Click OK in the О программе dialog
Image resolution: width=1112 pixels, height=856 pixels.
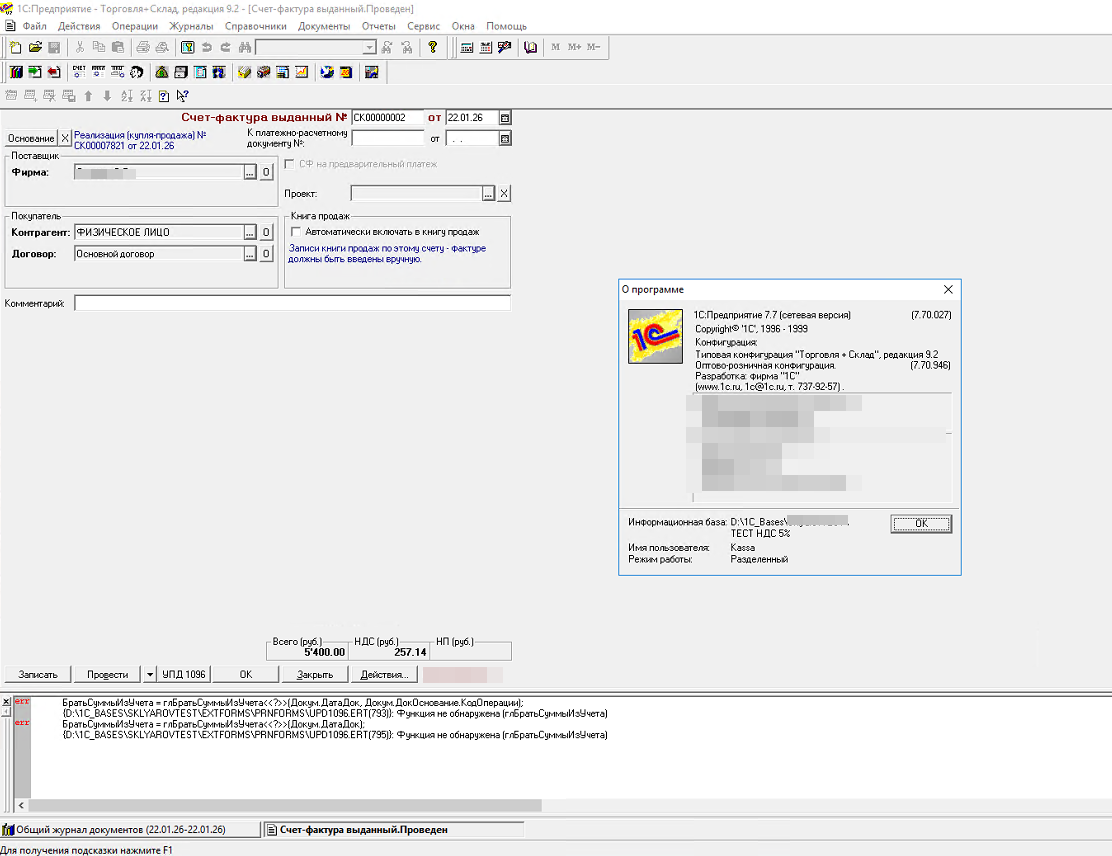921,523
